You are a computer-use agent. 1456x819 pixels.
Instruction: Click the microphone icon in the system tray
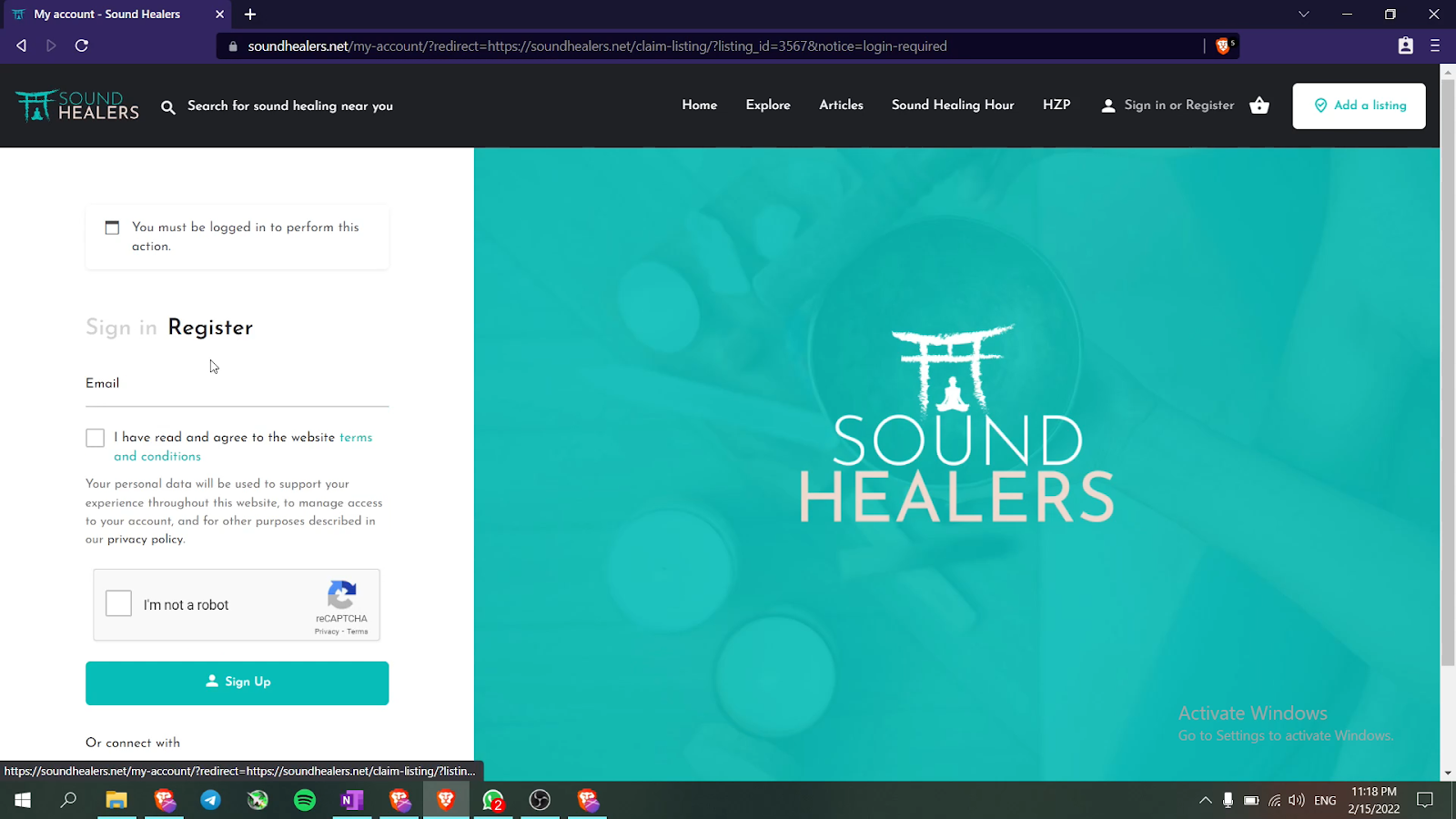1228,800
